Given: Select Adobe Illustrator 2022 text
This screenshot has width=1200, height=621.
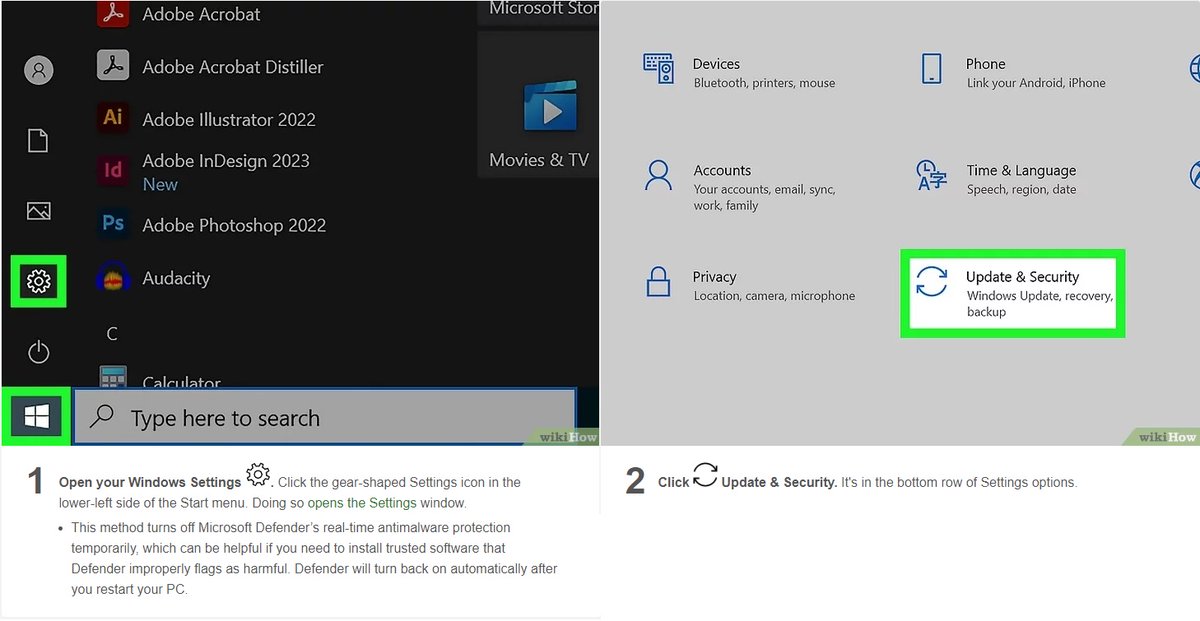Looking at the screenshot, I should 229,119.
